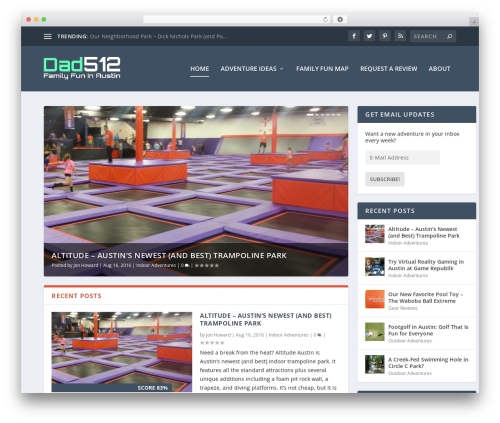
Task: Click the browser reload icon
Action: [325, 19]
